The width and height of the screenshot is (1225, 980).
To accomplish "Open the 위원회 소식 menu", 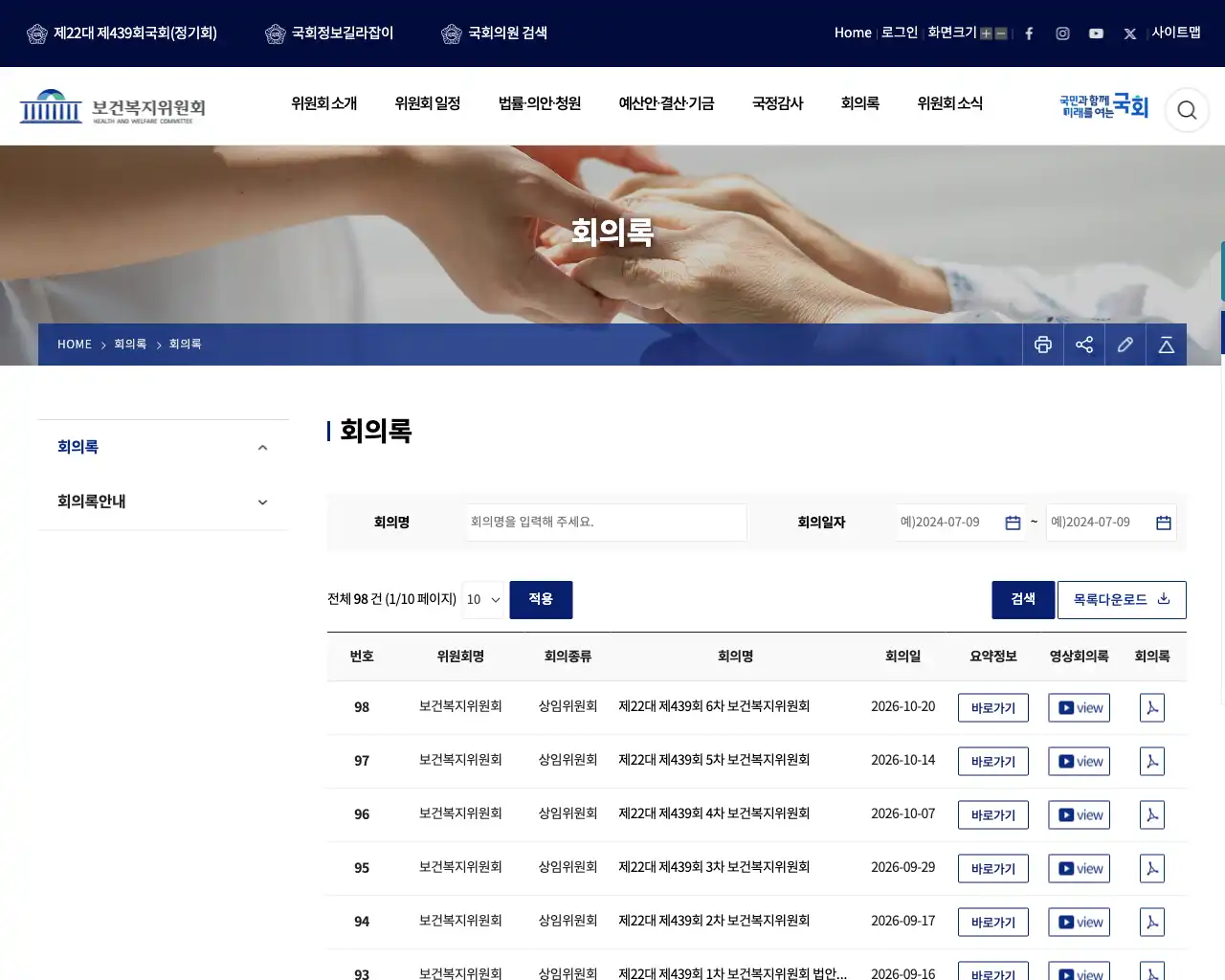I will pos(950,103).
